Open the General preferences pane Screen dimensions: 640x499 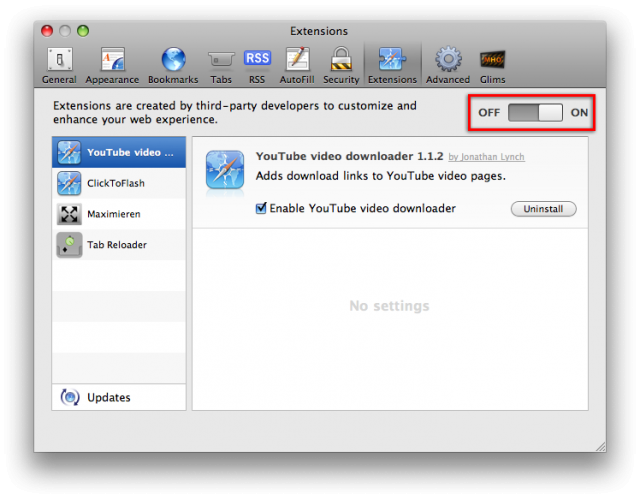point(60,66)
